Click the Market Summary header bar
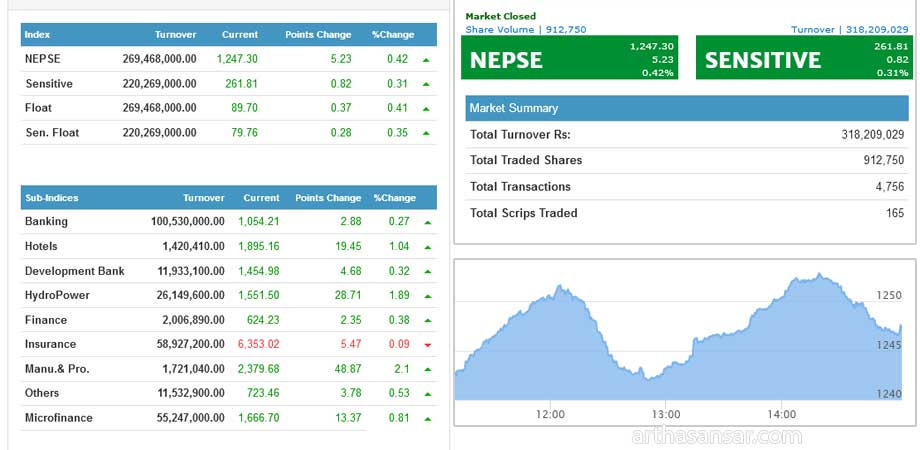 pos(685,108)
